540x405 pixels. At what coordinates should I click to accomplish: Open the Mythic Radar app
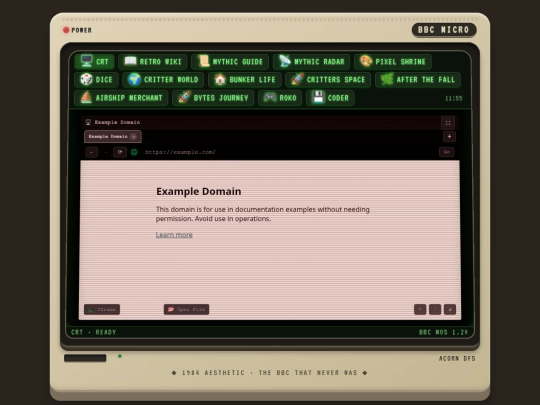click(312, 62)
